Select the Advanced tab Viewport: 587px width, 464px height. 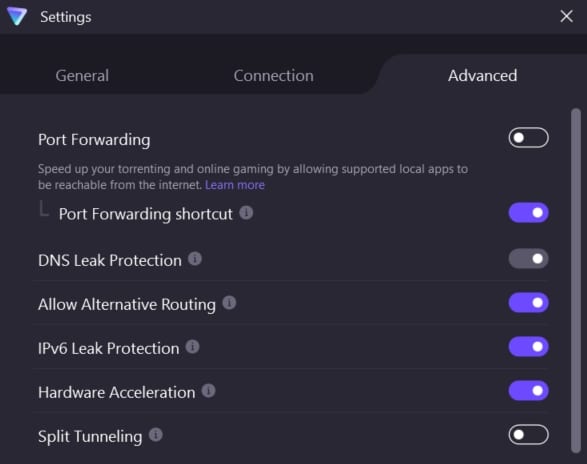click(x=483, y=76)
